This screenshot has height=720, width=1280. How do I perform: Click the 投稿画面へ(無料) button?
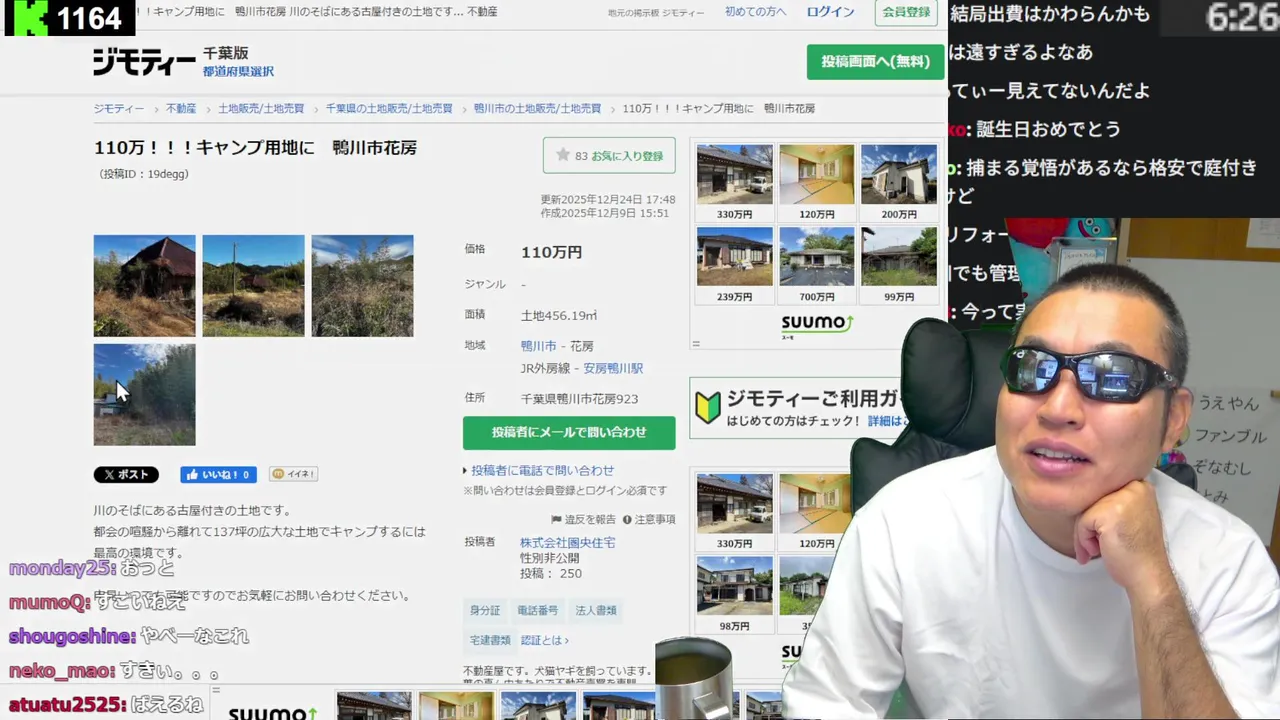tap(875, 61)
